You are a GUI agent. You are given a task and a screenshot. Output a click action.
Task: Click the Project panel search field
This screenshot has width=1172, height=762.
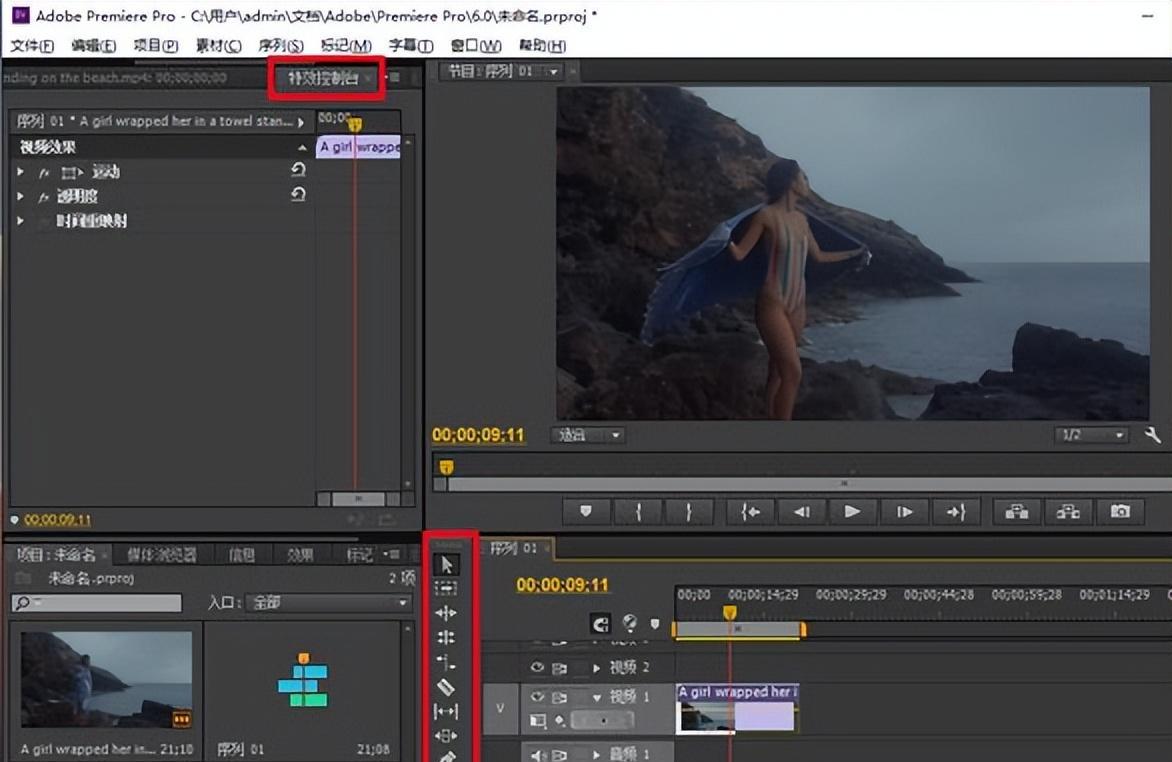coord(96,603)
